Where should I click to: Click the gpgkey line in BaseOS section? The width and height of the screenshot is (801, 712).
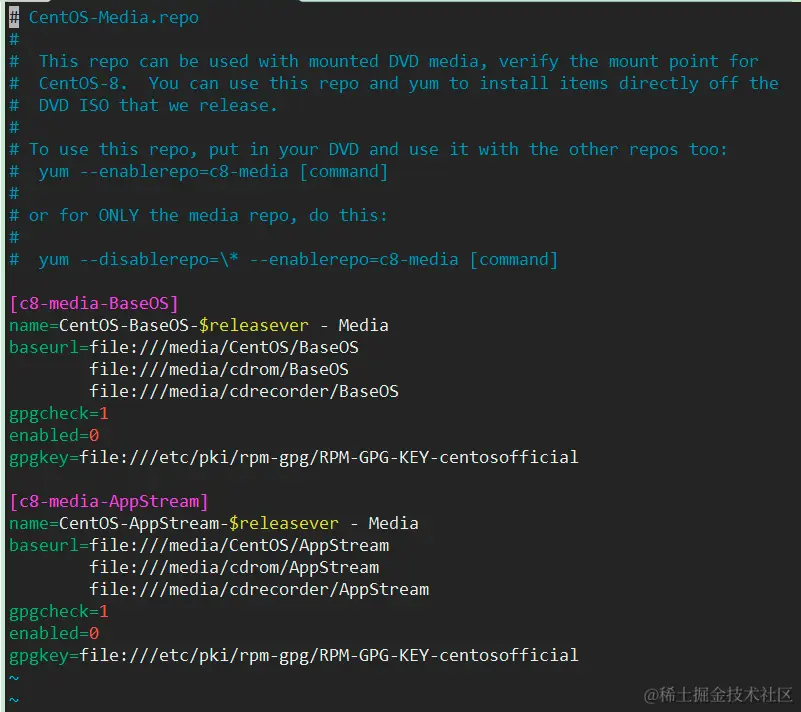[294, 457]
